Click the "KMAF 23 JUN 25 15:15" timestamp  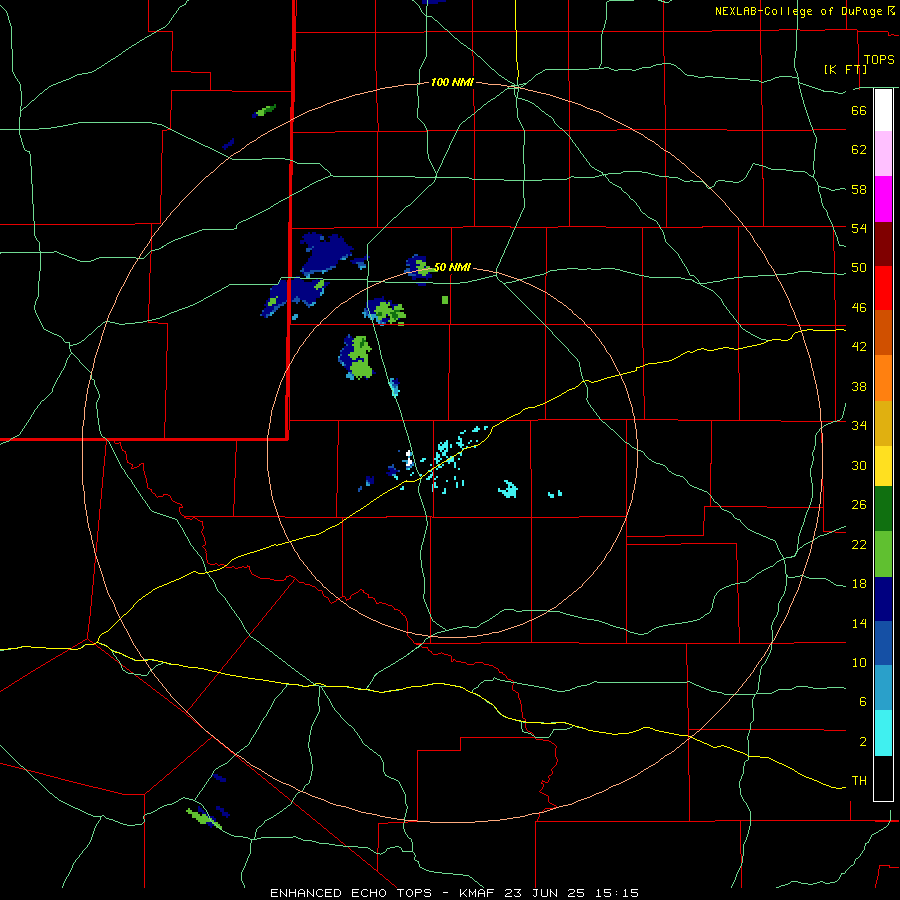coord(549,893)
